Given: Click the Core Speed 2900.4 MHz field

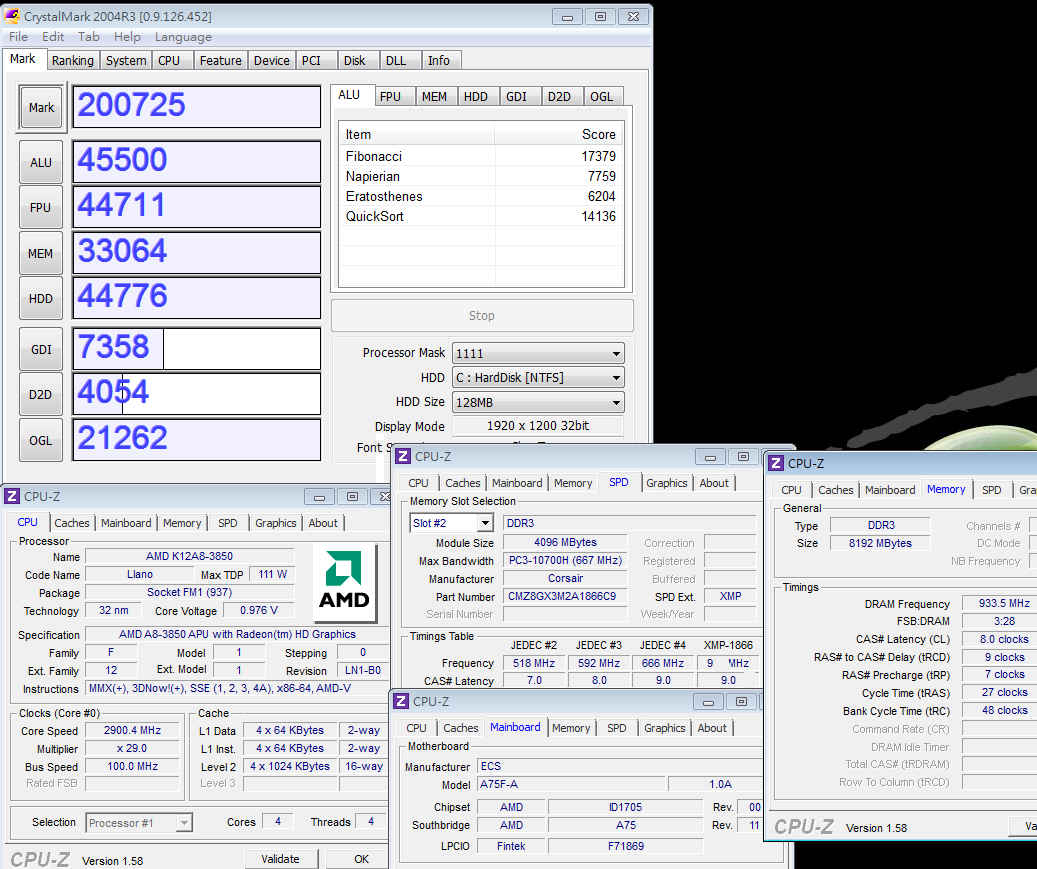Looking at the screenshot, I should (132, 731).
